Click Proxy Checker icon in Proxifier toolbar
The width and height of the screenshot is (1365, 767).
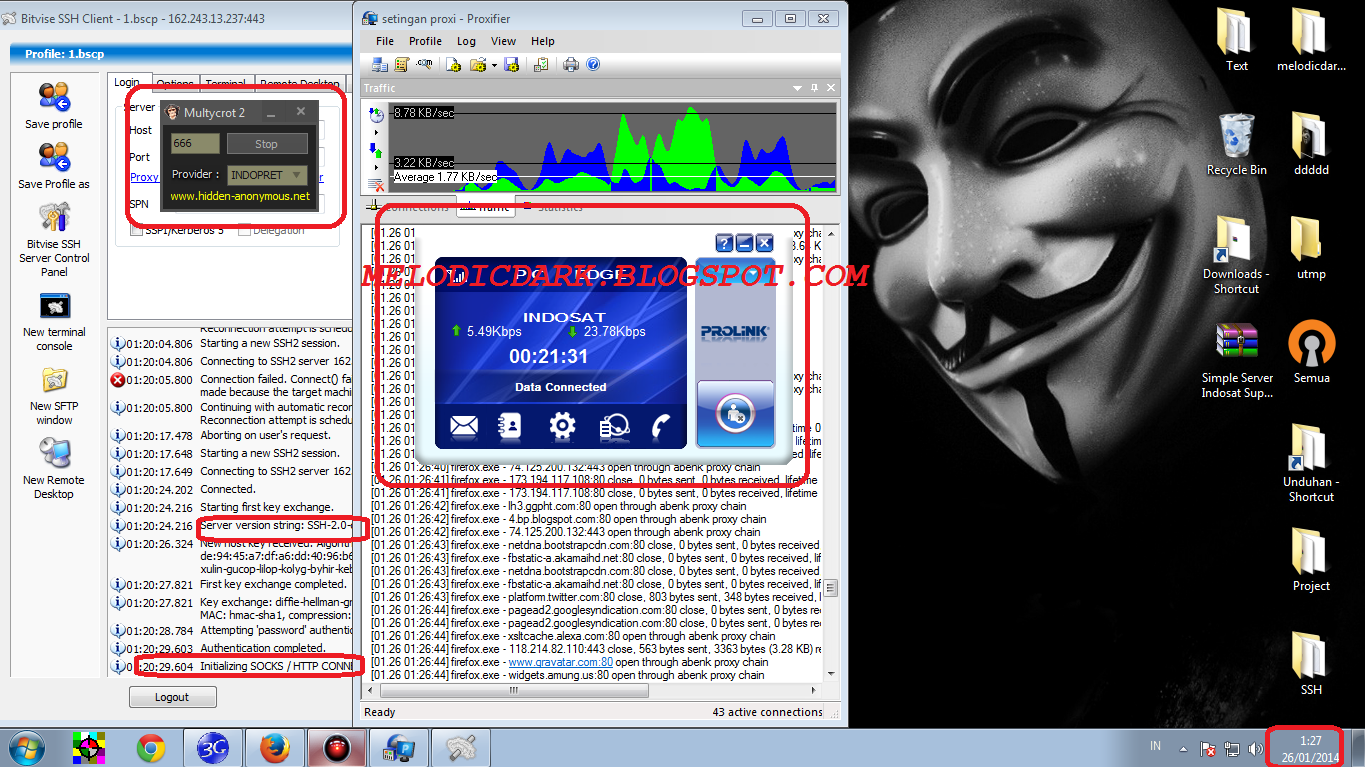click(541, 64)
